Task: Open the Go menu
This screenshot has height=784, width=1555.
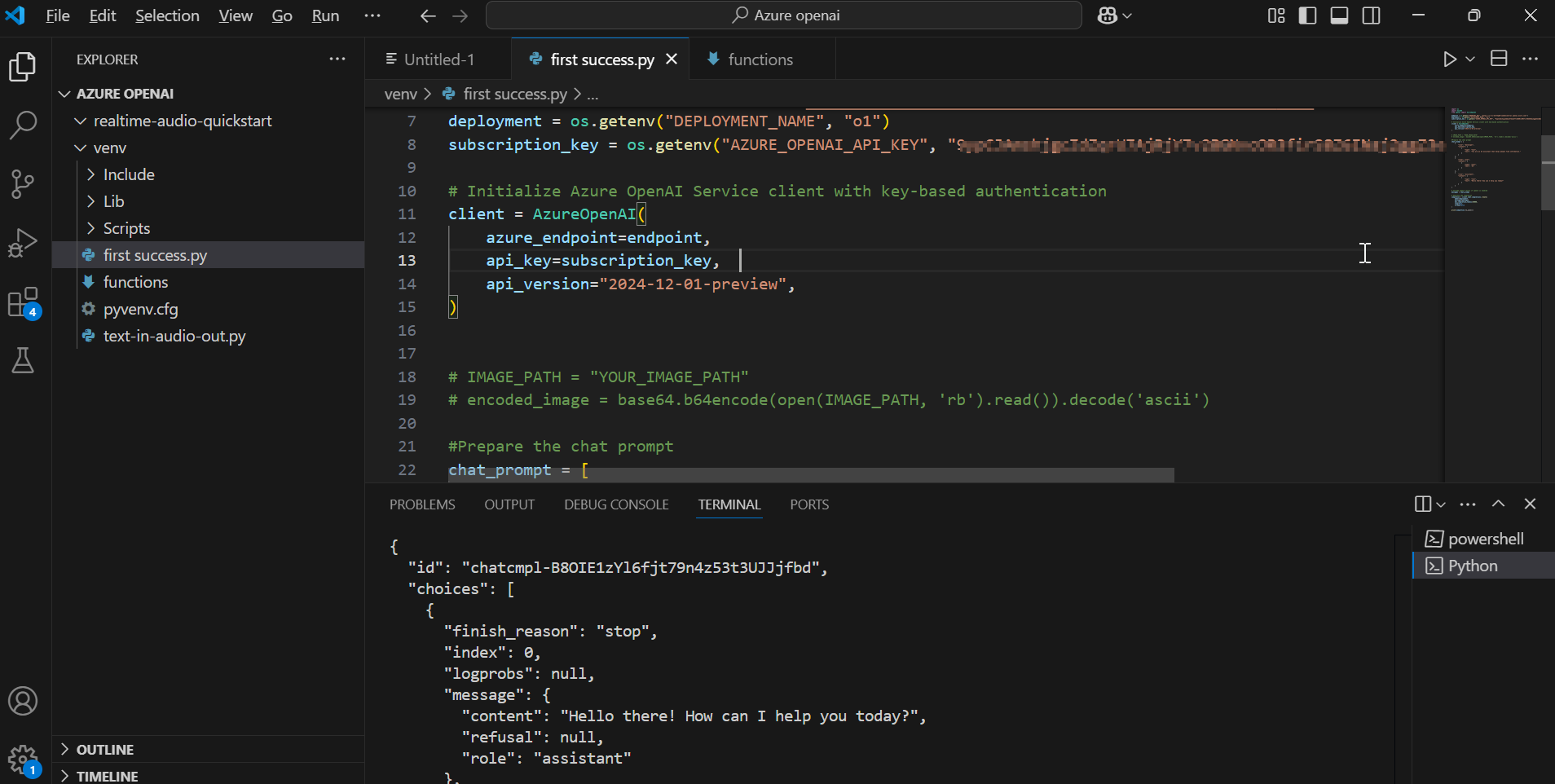Action: 282,15
